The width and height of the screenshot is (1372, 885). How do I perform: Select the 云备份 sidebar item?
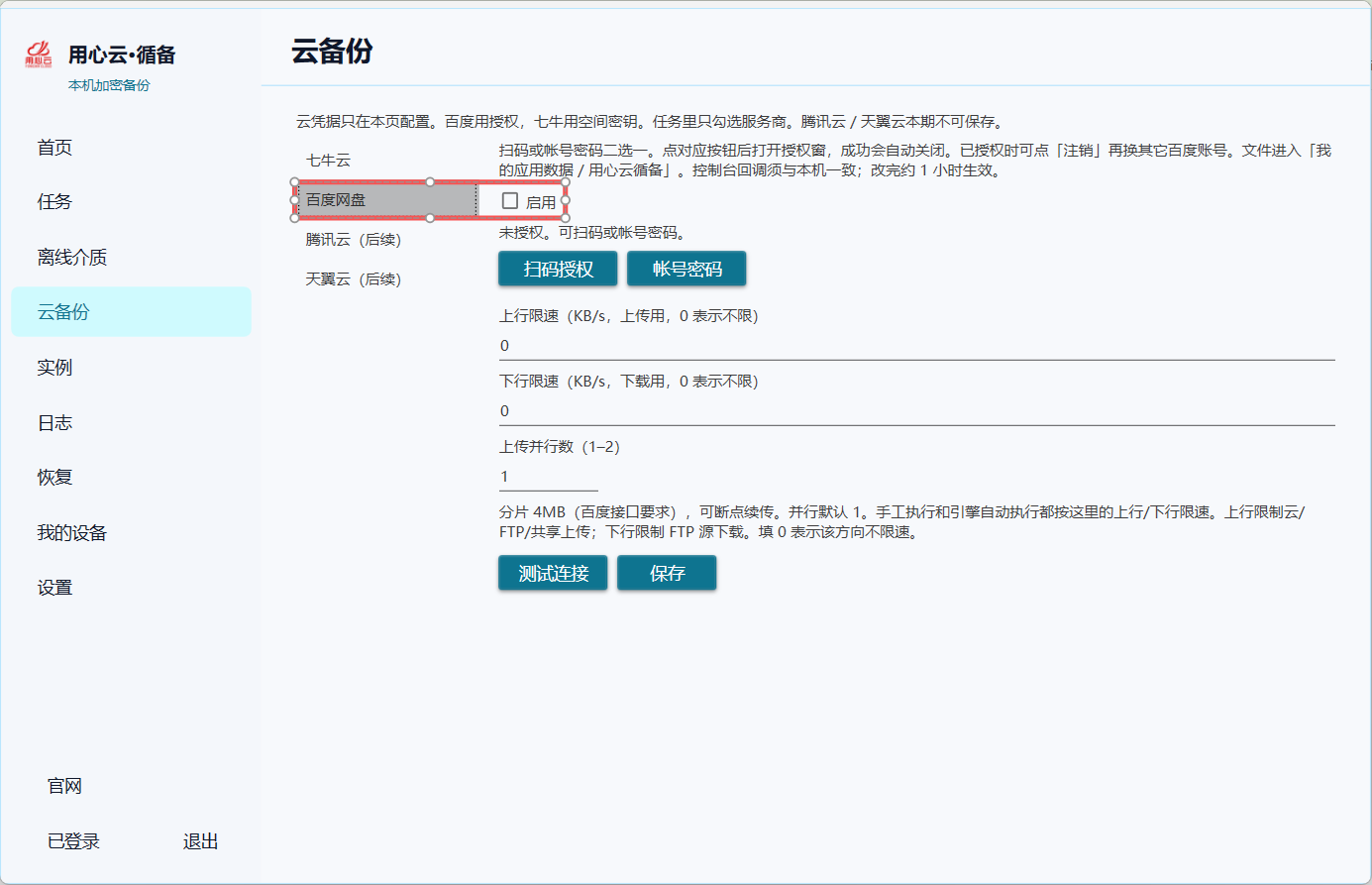(x=131, y=312)
